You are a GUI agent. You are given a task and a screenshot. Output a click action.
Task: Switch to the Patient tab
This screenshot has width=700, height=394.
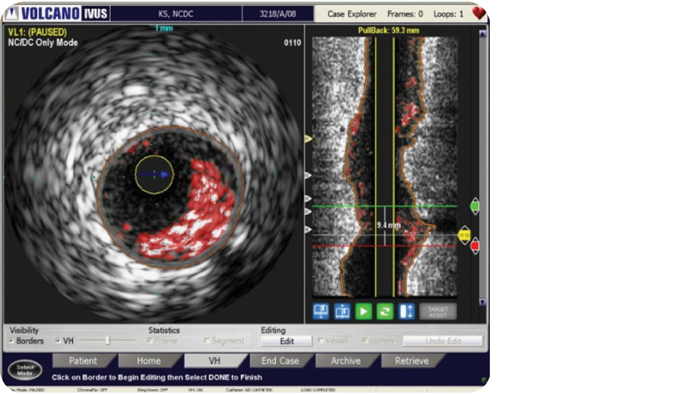(83, 361)
